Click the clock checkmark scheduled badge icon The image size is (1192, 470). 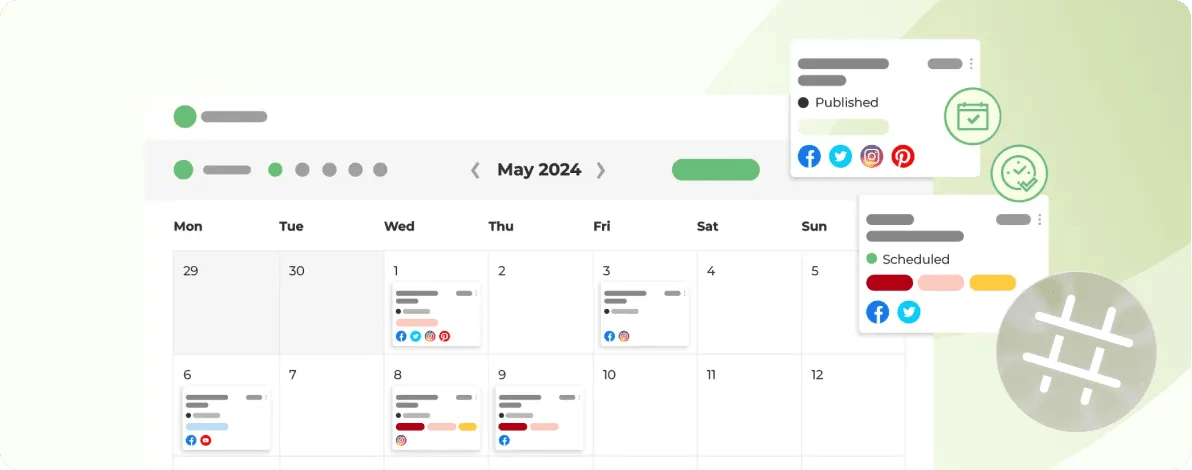point(1019,173)
